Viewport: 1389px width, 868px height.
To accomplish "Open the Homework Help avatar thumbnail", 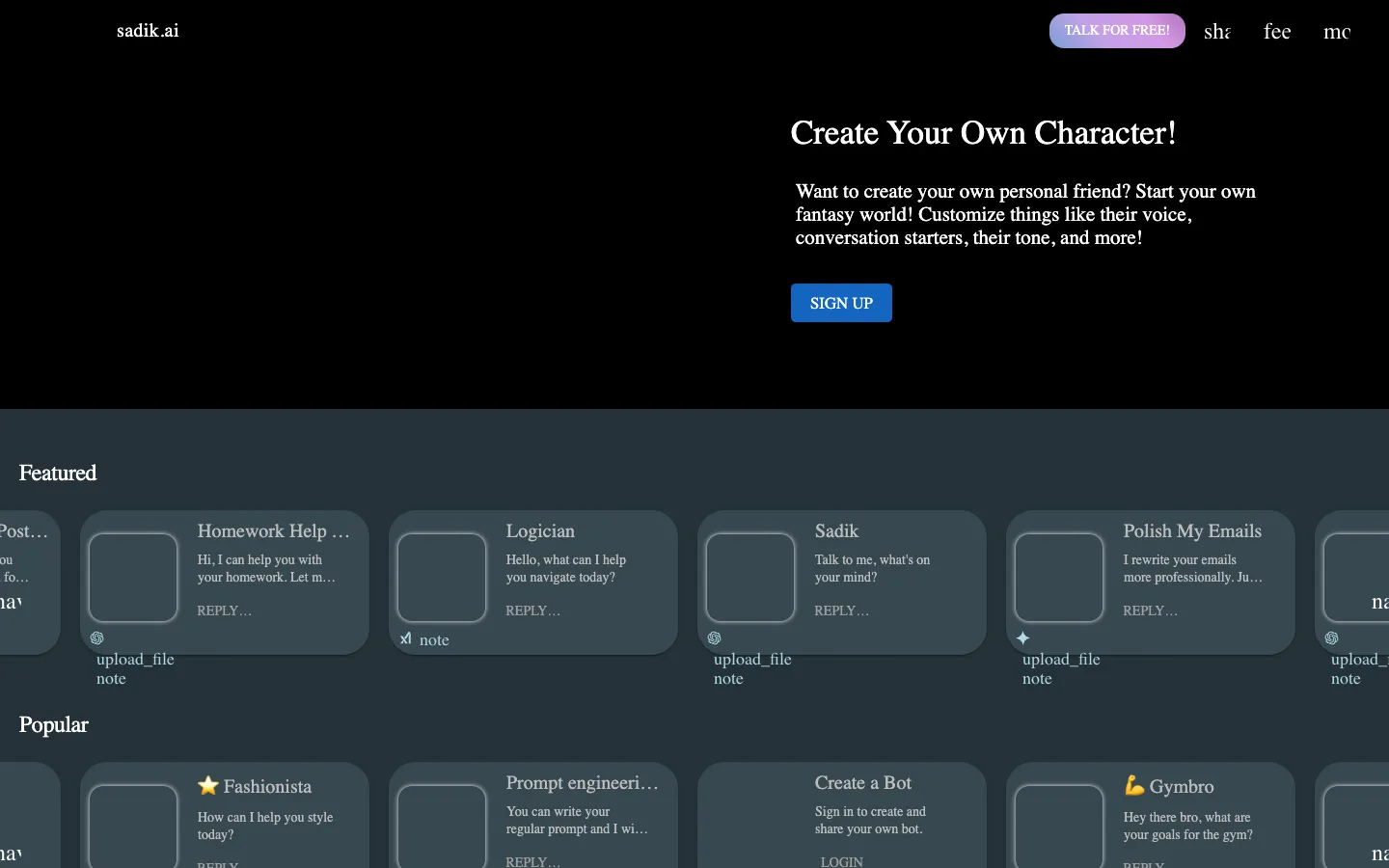I will tap(133, 578).
